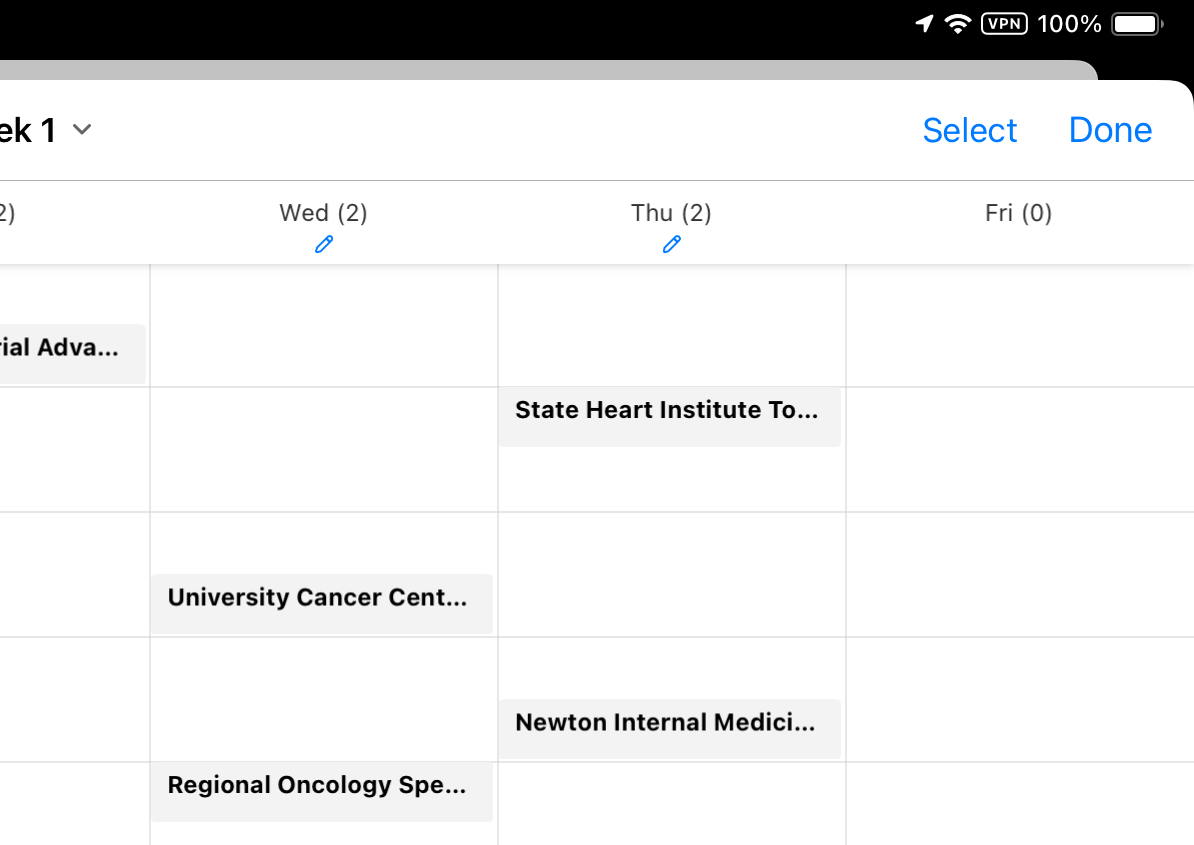Select the Wed (2) column header
Viewport: 1194px width, 845px height.
323,213
